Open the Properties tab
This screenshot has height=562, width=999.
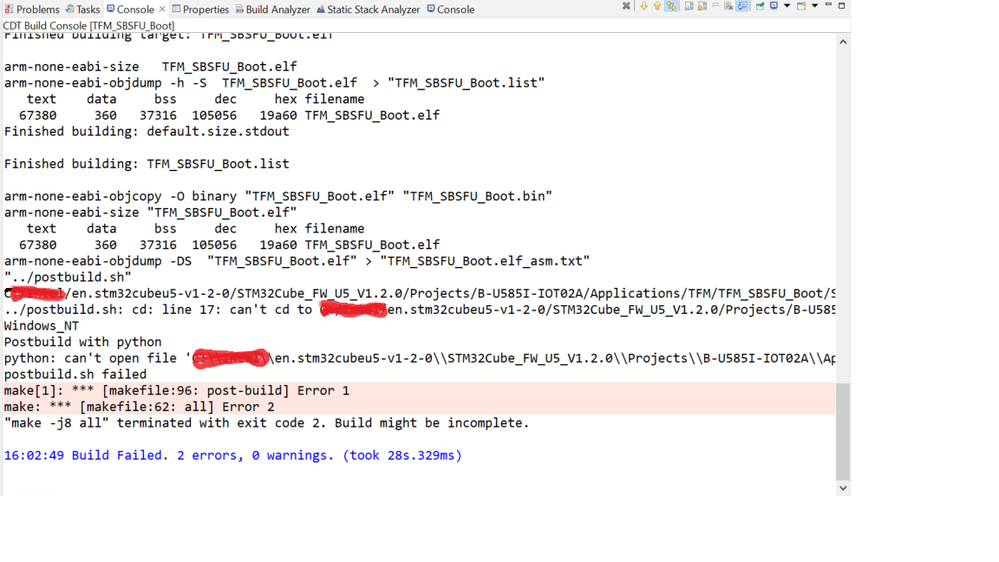201,9
